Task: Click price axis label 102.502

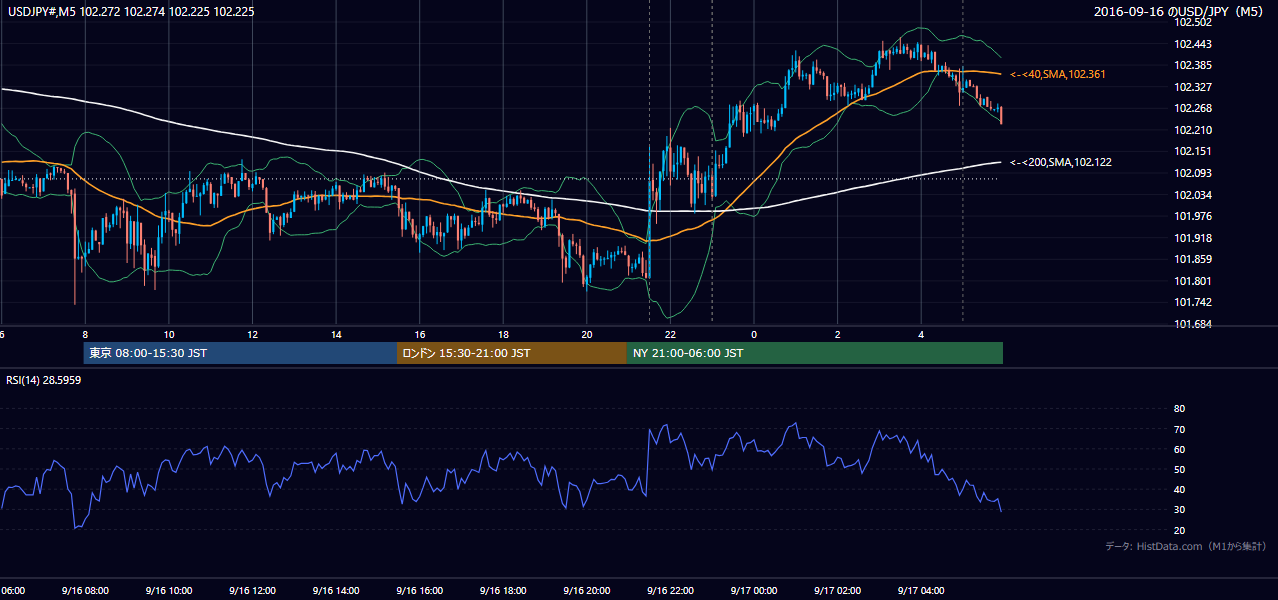Action: 1192,22
